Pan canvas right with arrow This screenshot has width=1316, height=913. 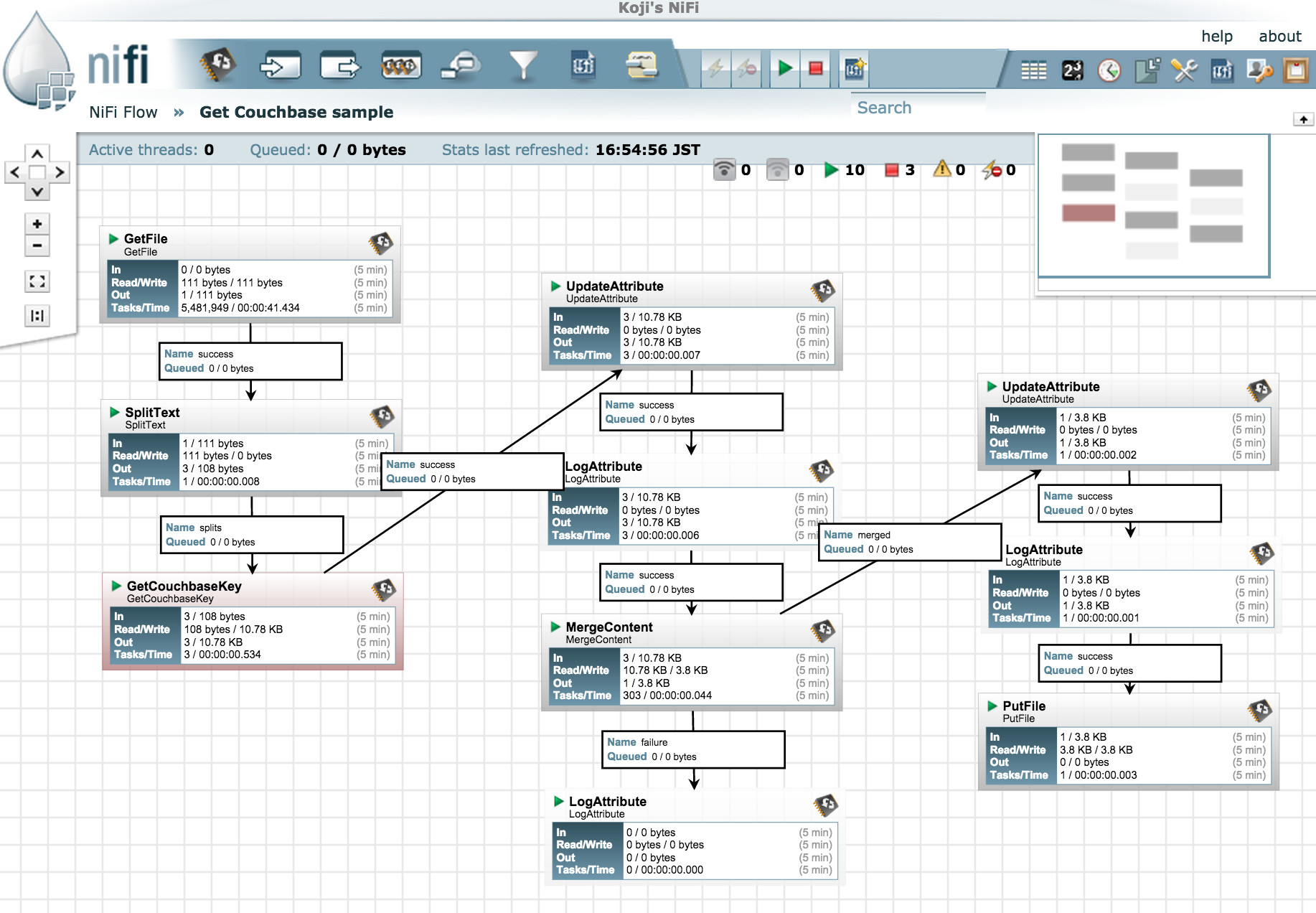point(60,172)
